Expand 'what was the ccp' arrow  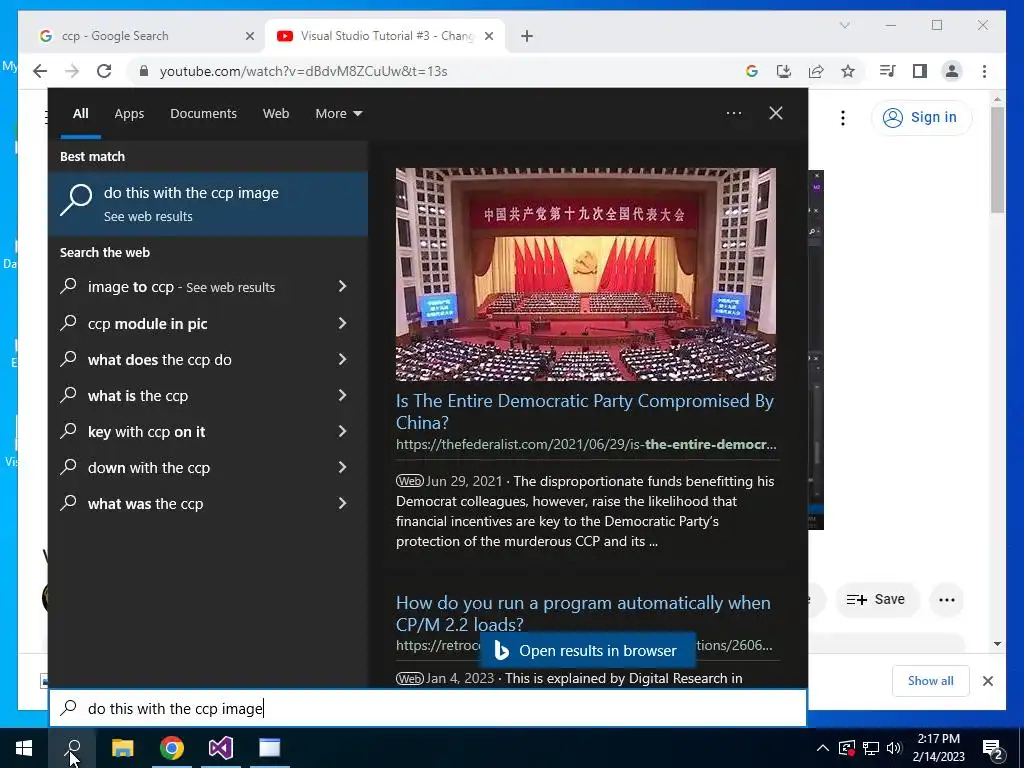342,503
